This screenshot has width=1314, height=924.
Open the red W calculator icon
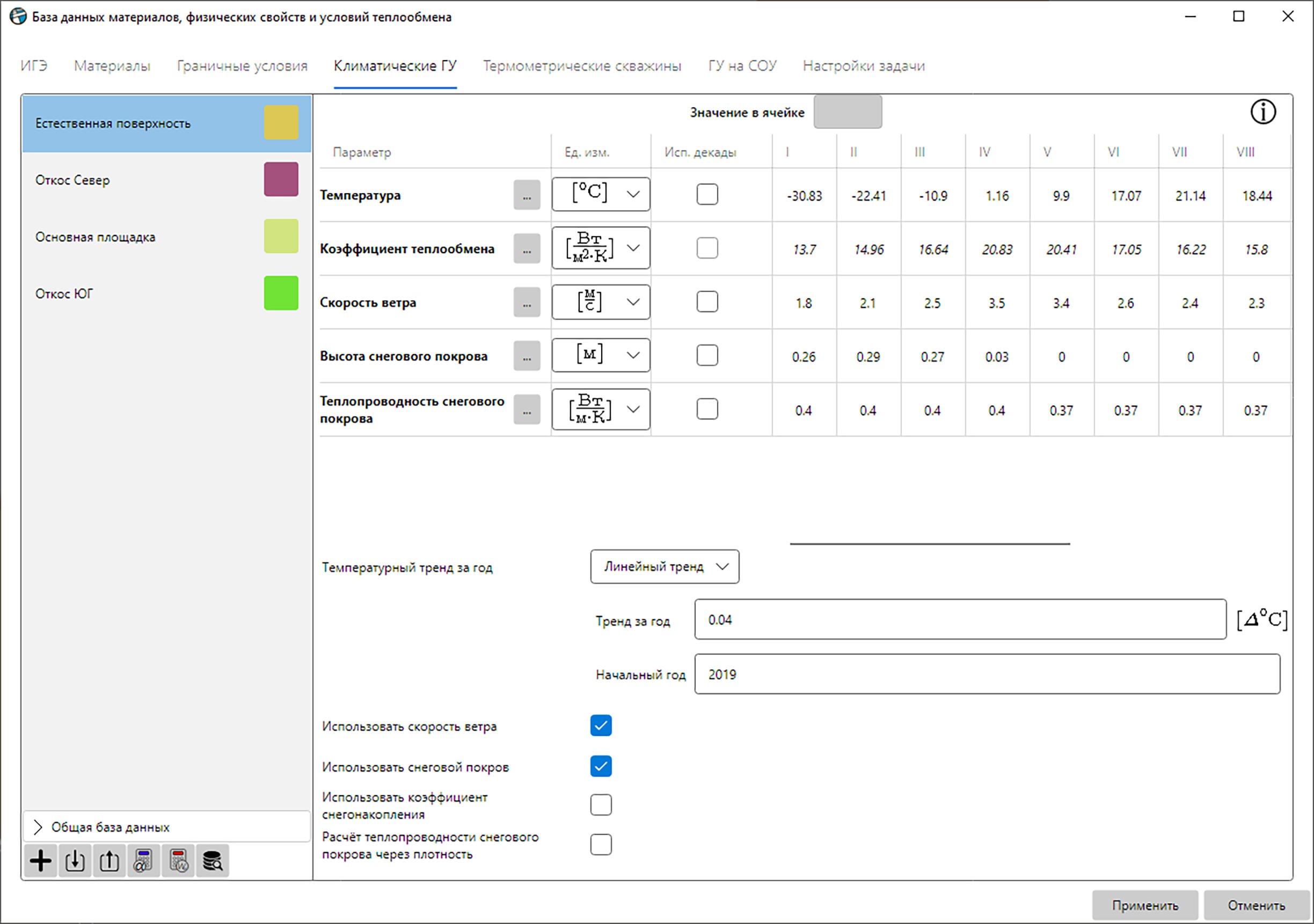(x=179, y=861)
